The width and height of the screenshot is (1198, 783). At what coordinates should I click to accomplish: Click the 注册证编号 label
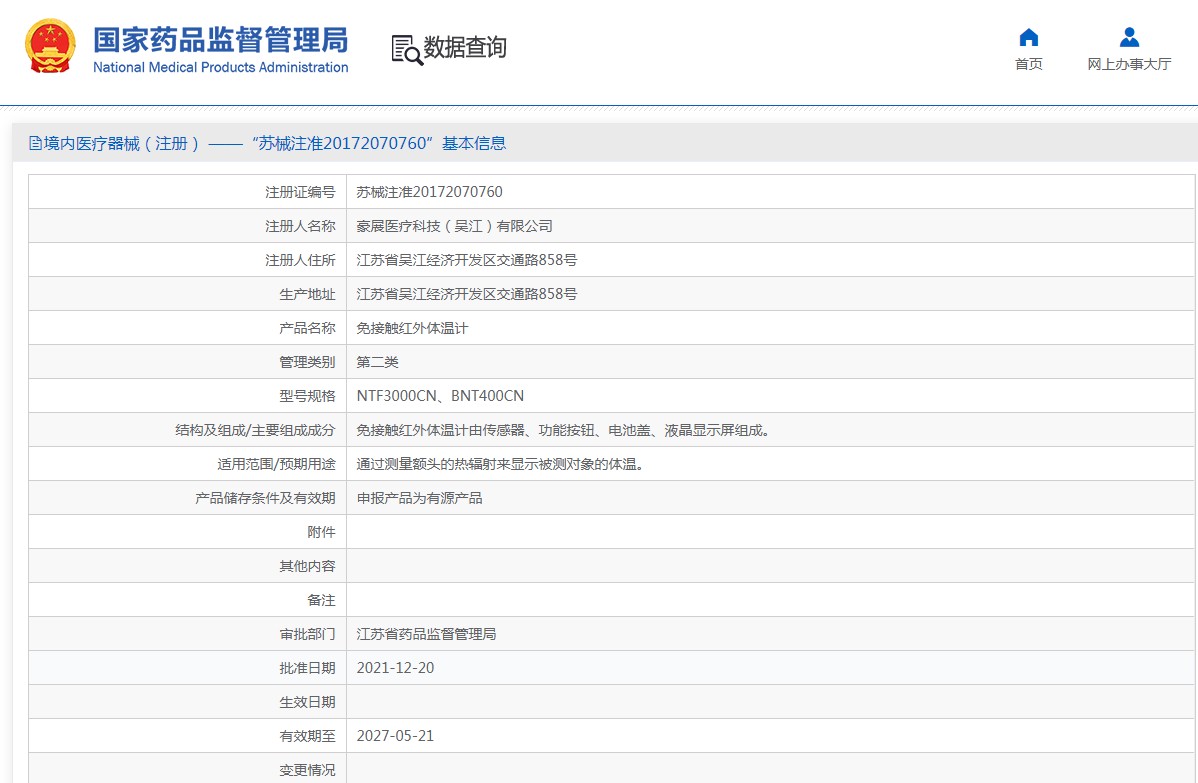[x=300, y=193]
